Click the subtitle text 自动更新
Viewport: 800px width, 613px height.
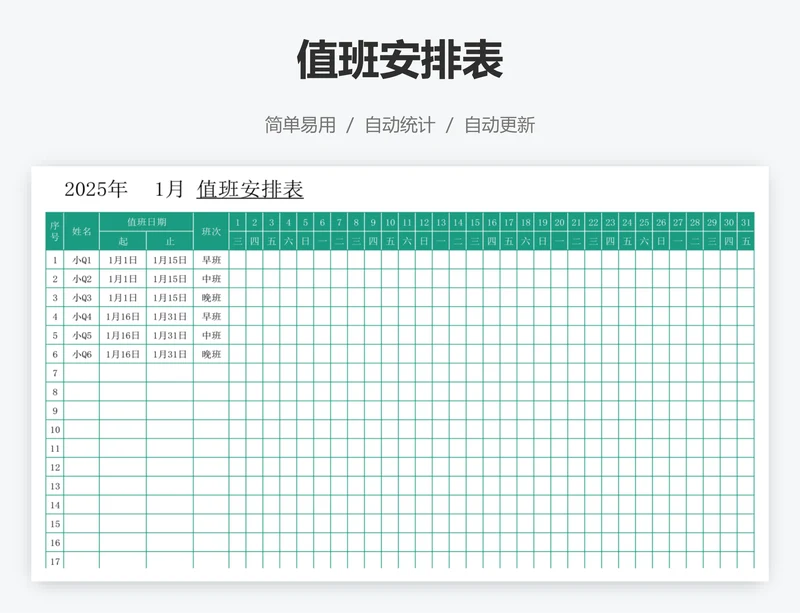point(499,125)
